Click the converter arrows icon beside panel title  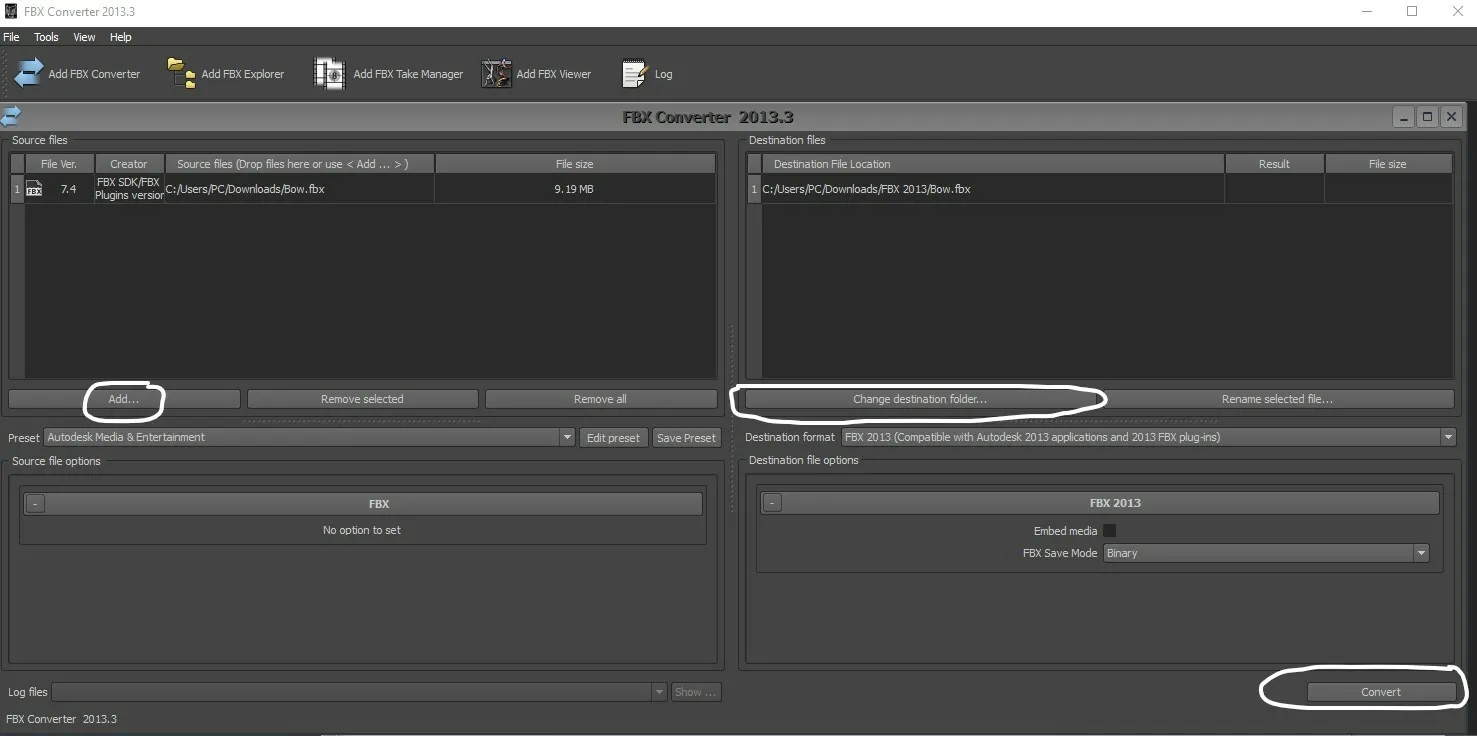coord(12,116)
